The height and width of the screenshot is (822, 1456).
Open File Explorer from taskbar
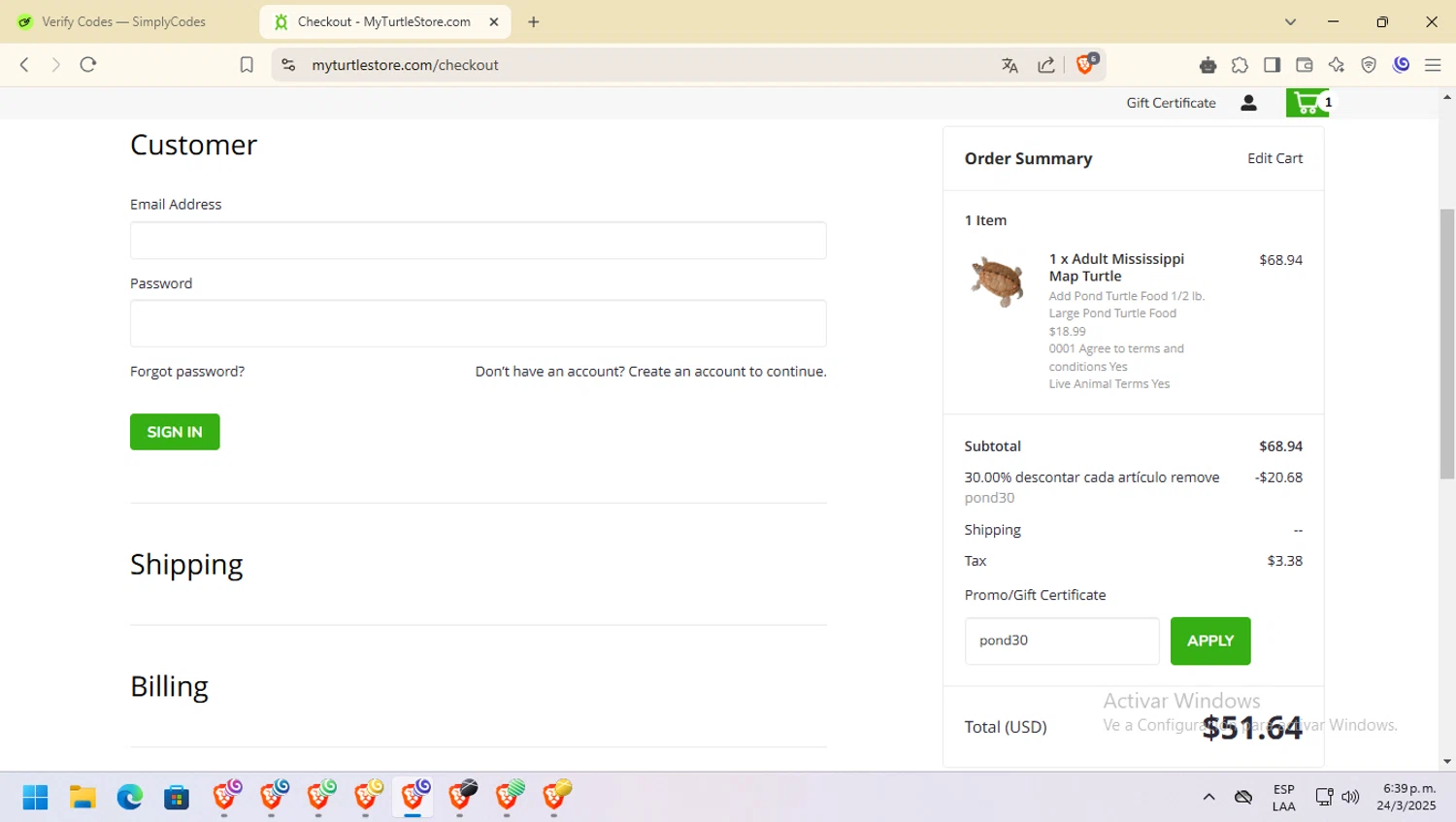point(83,797)
